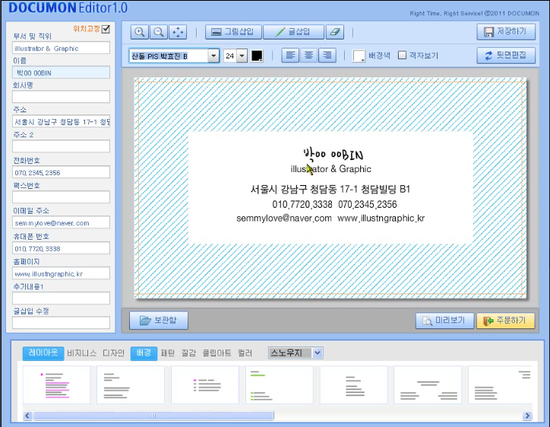
Task: Open the black text color swatch
Action: click(x=257, y=56)
